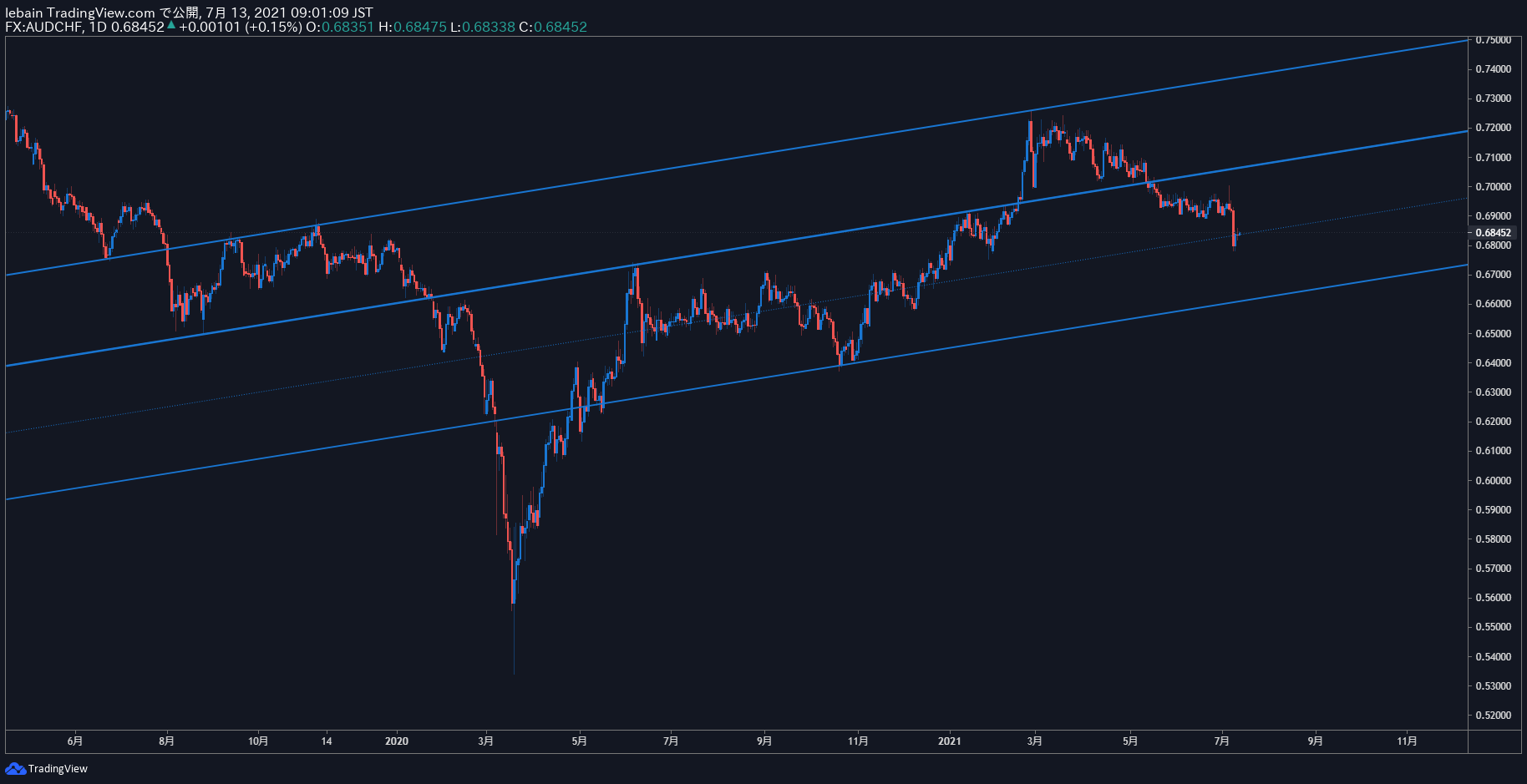This screenshot has height=784, width=1527.
Task: Click the current price label 0.68452 on axis
Action: (1493, 233)
